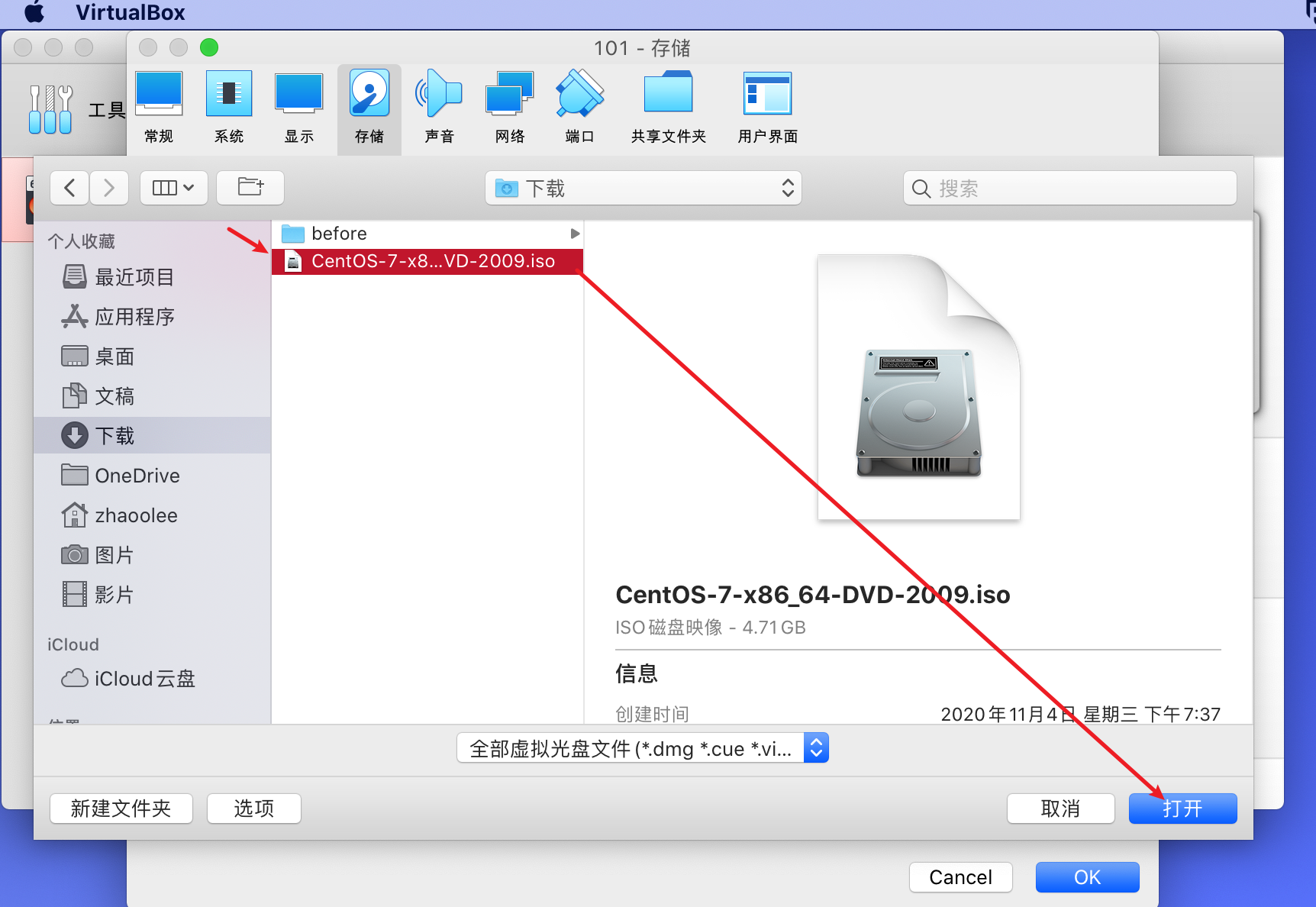Select 应用程序 in the sidebar

153,316
